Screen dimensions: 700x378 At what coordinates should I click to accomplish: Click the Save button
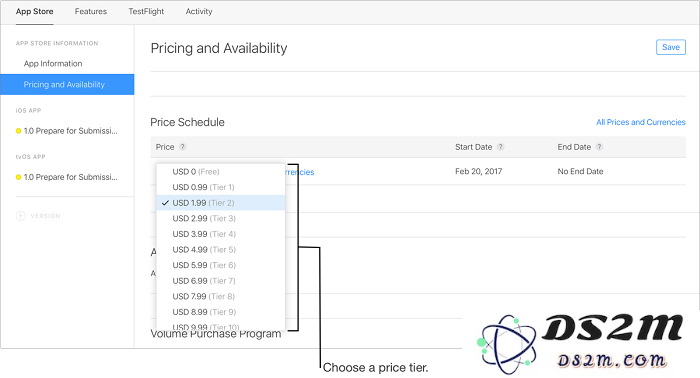671,47
